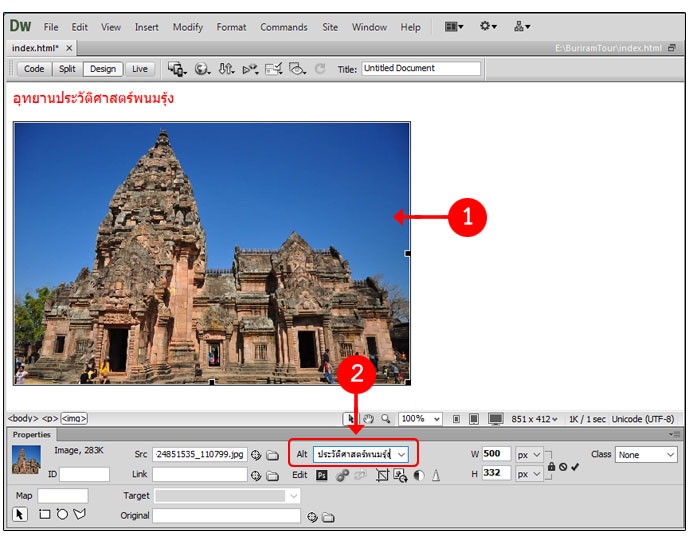This screenshot has width=691, height=542.
Task: Expand the Class dropdown
Action: click(670, 455)
